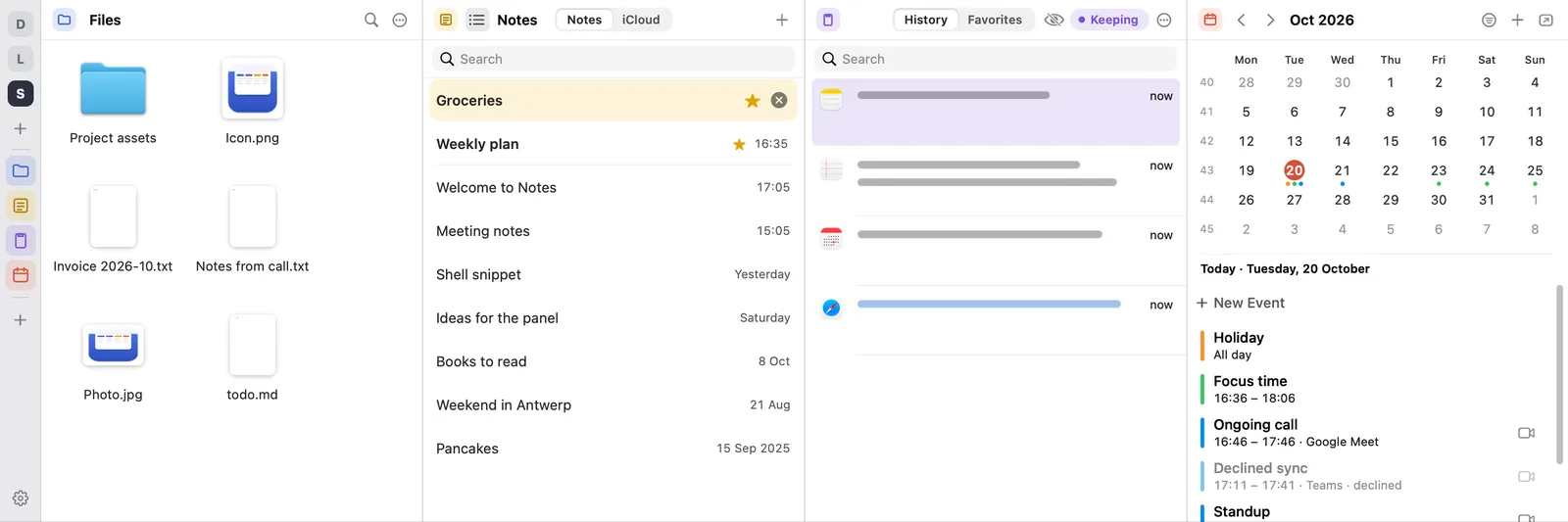The height and width of the screenshot is (522, 1568).
Task: Click the Notes search field
Action: click(x=613, y=59)
